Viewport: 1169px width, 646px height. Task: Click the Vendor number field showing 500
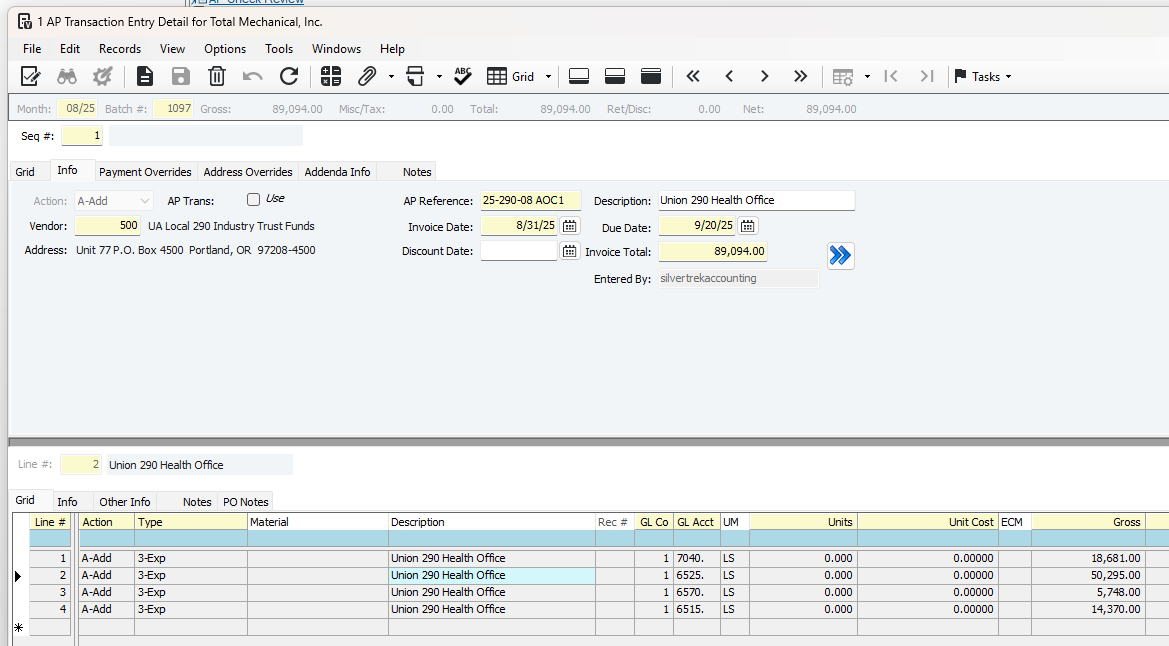pyautogui.click(x=107, y=225)
